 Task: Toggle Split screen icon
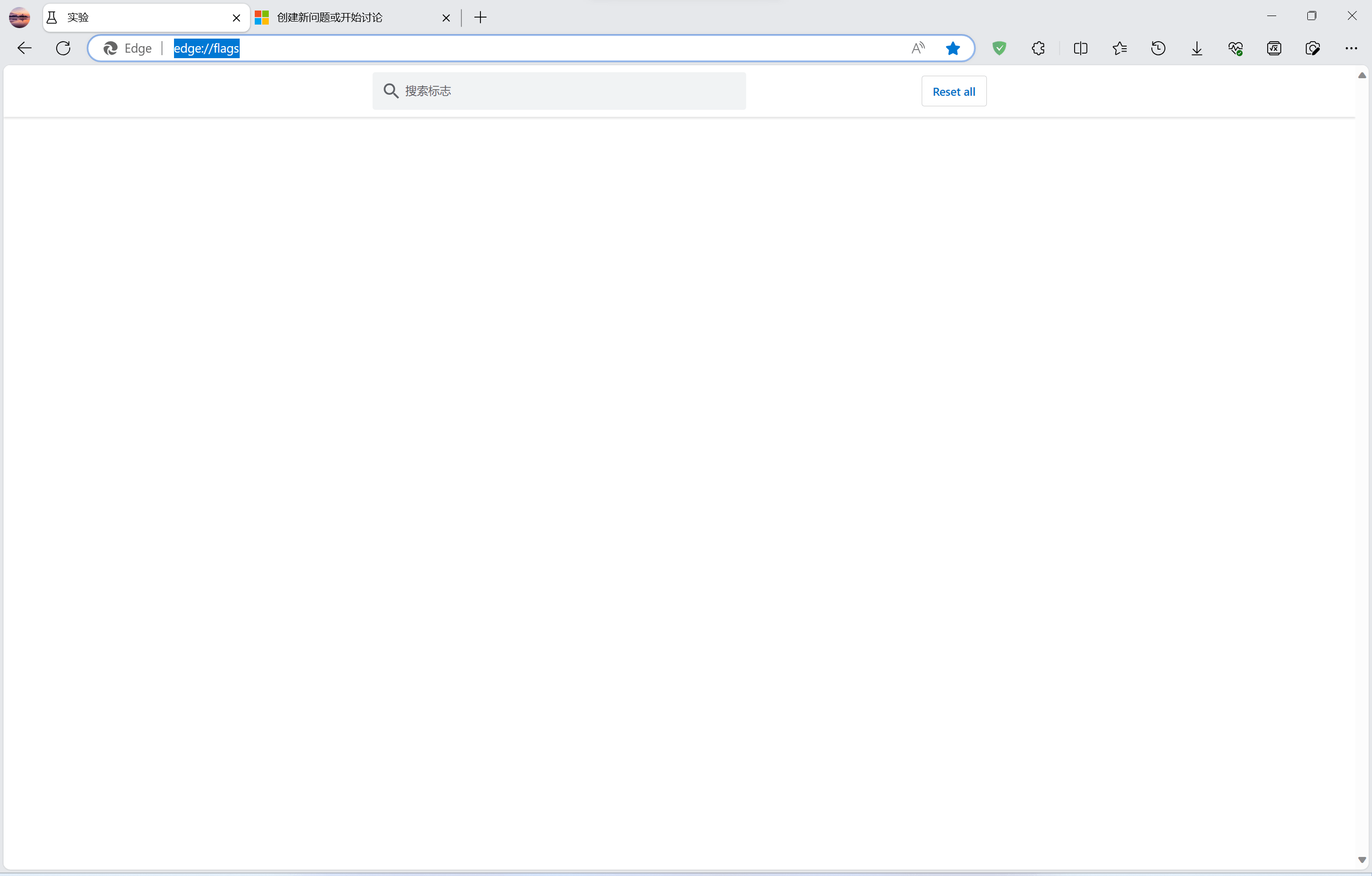coord(1080,49)
